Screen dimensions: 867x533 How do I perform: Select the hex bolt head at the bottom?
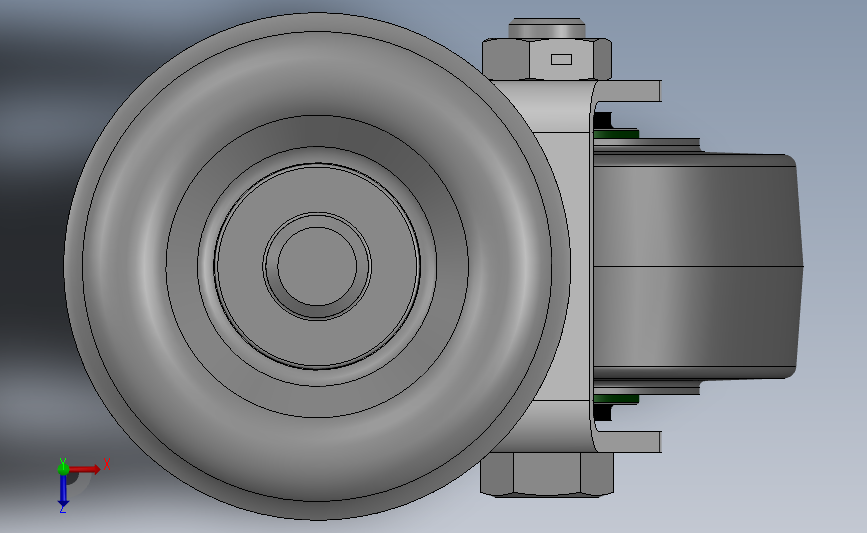click(547, 474)
